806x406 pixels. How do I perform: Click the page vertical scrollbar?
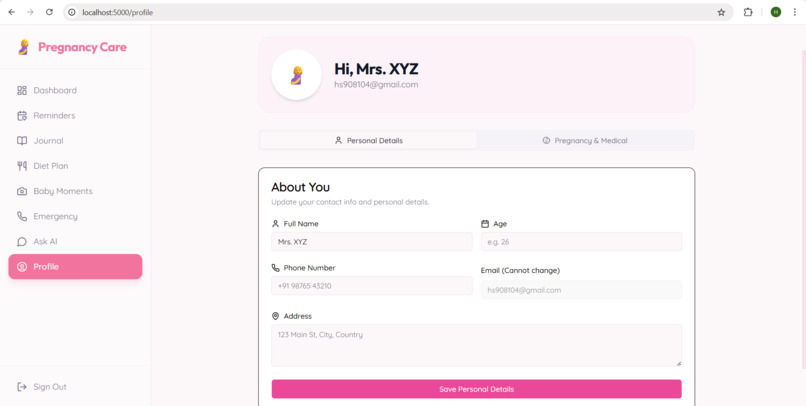[803, 208]
